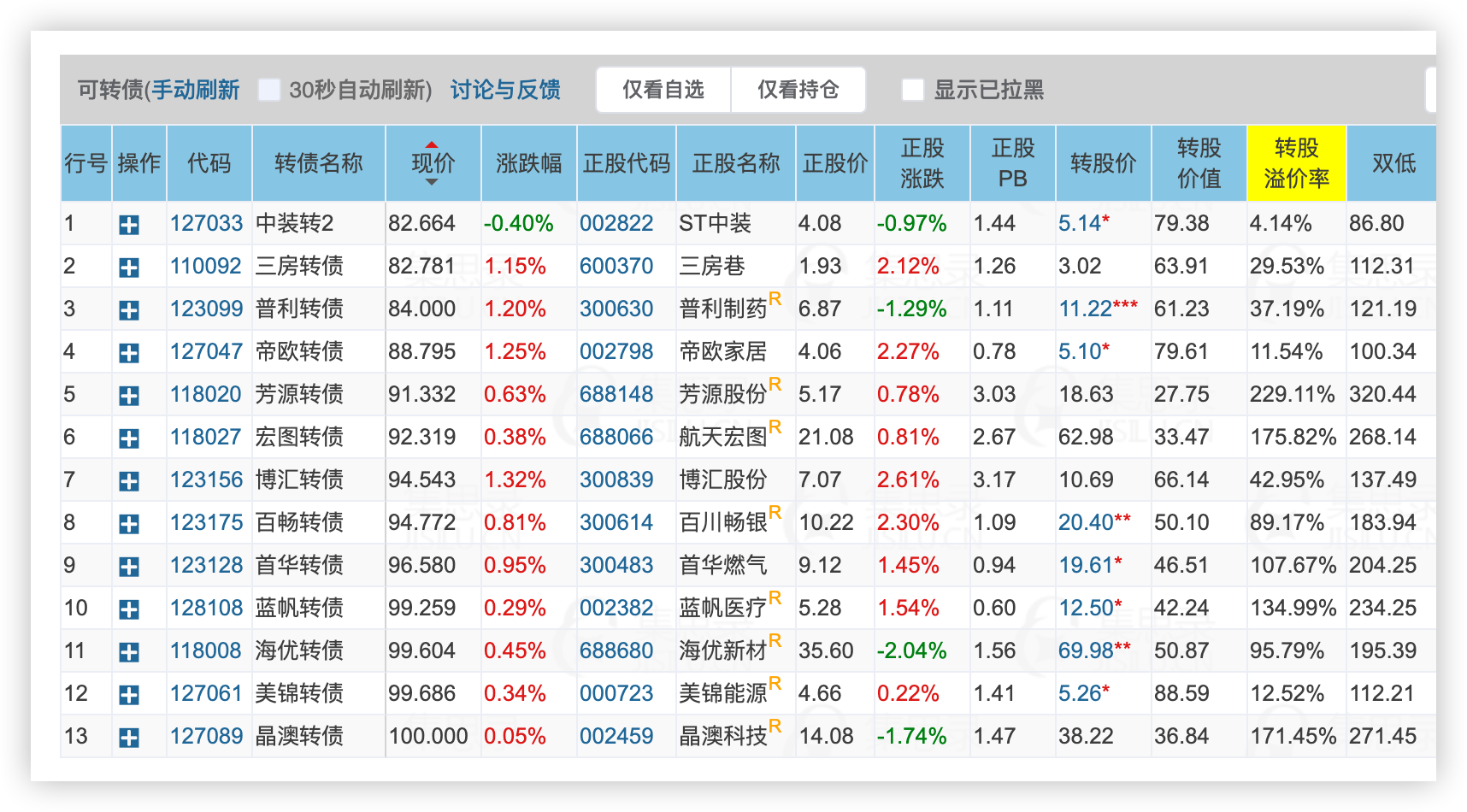Filter with the 仅看持仓 button
The width and height of the screenshot is (1467, 812).
[x=798, y=90]
